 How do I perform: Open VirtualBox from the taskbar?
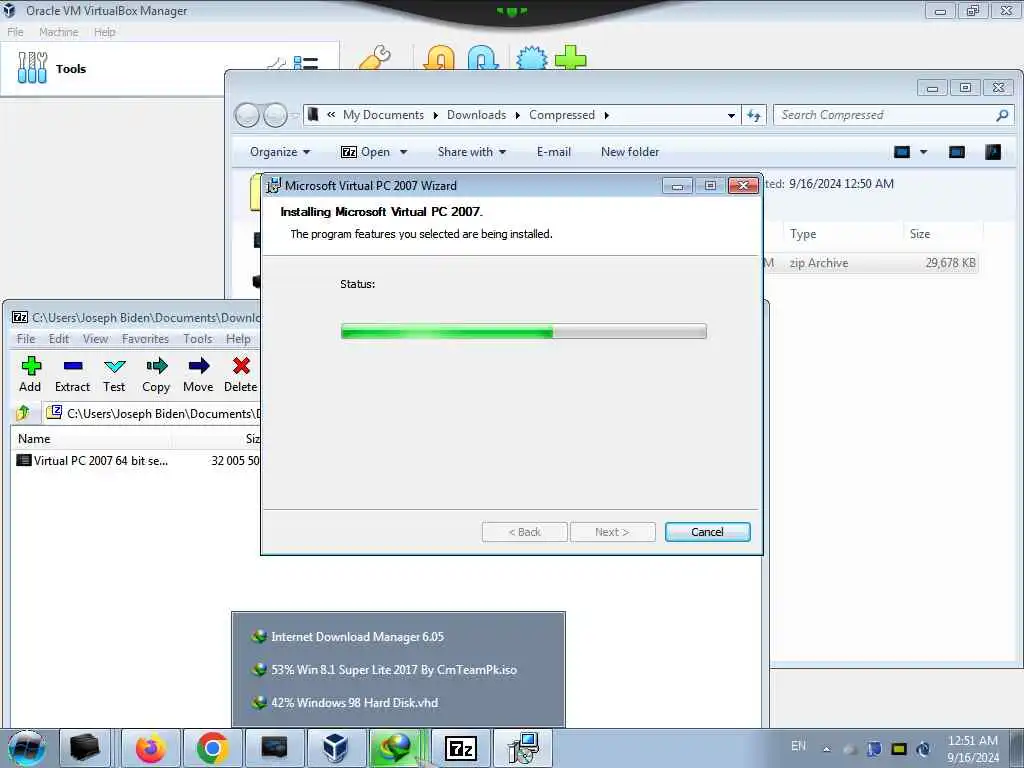coord(335,748)
